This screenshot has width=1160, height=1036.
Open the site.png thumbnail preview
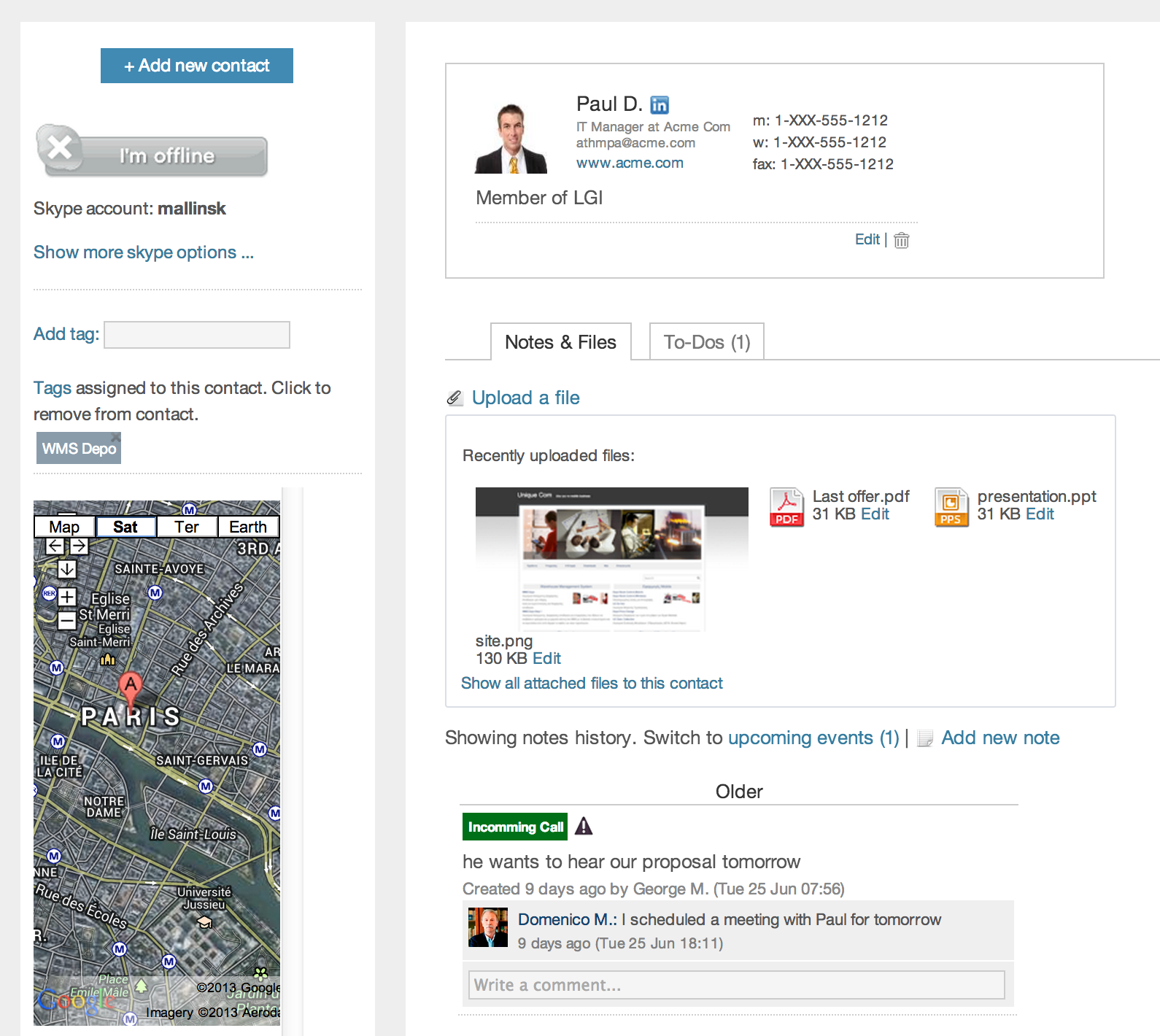(x=611, y=559)
